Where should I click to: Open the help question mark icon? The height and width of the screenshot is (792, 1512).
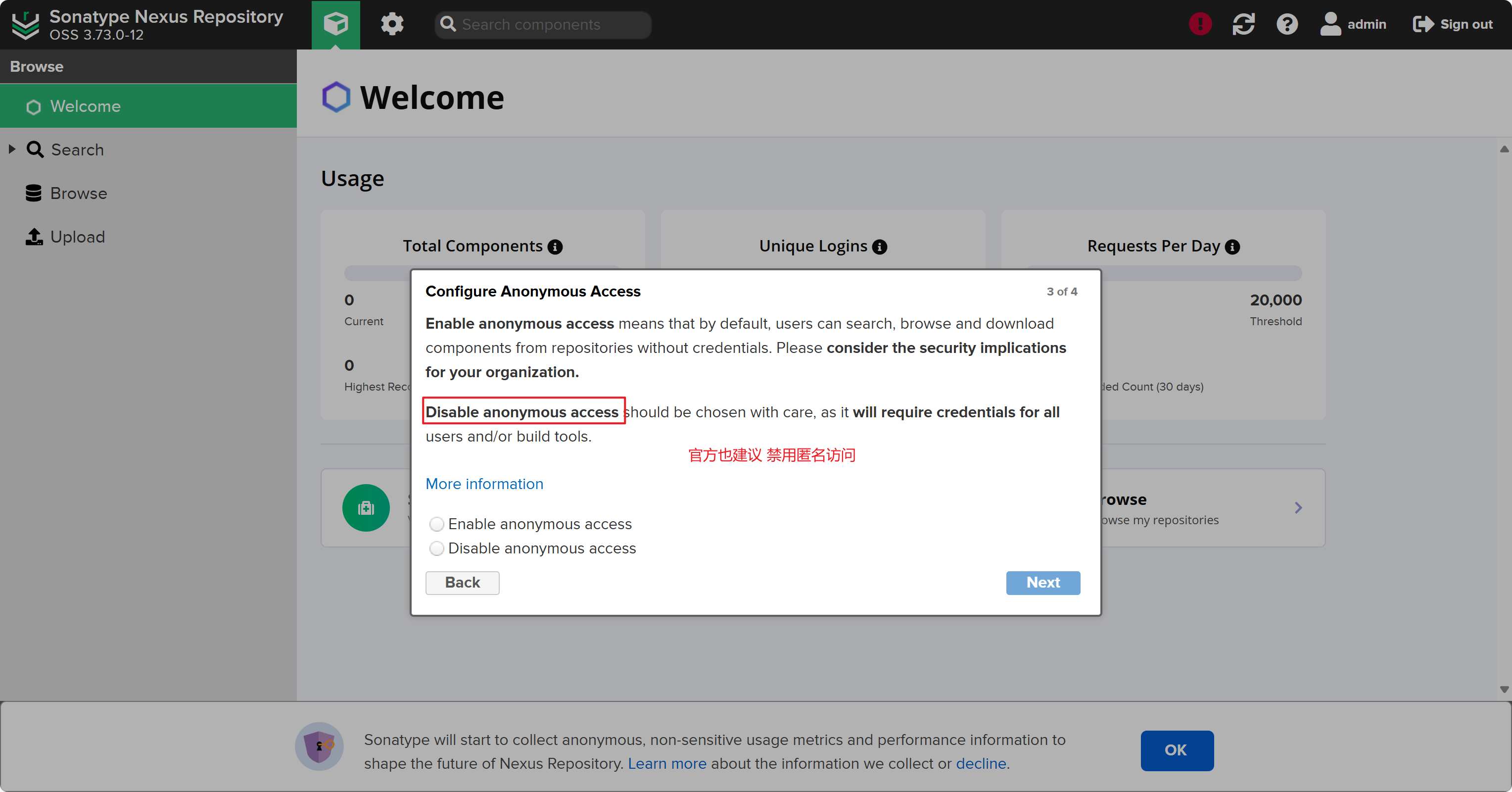(1286, 24)
